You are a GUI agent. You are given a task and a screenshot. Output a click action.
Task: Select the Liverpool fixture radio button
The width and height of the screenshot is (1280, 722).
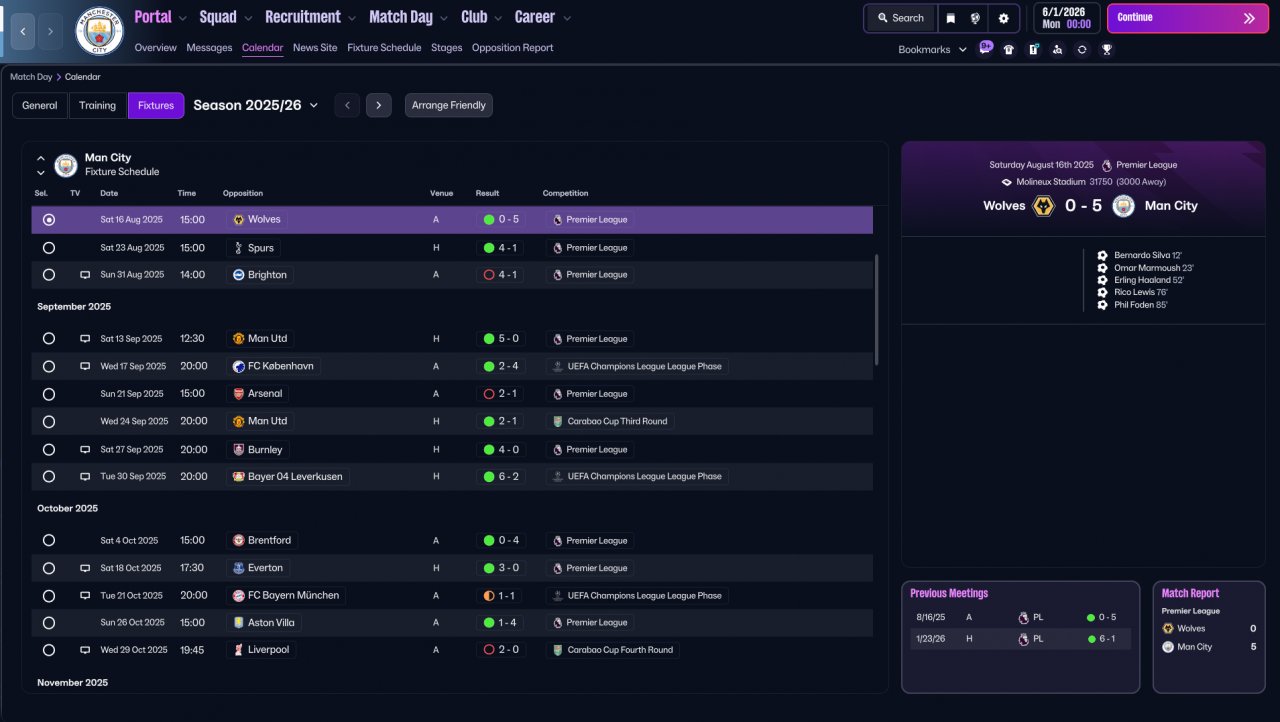(x=49, y=650)
